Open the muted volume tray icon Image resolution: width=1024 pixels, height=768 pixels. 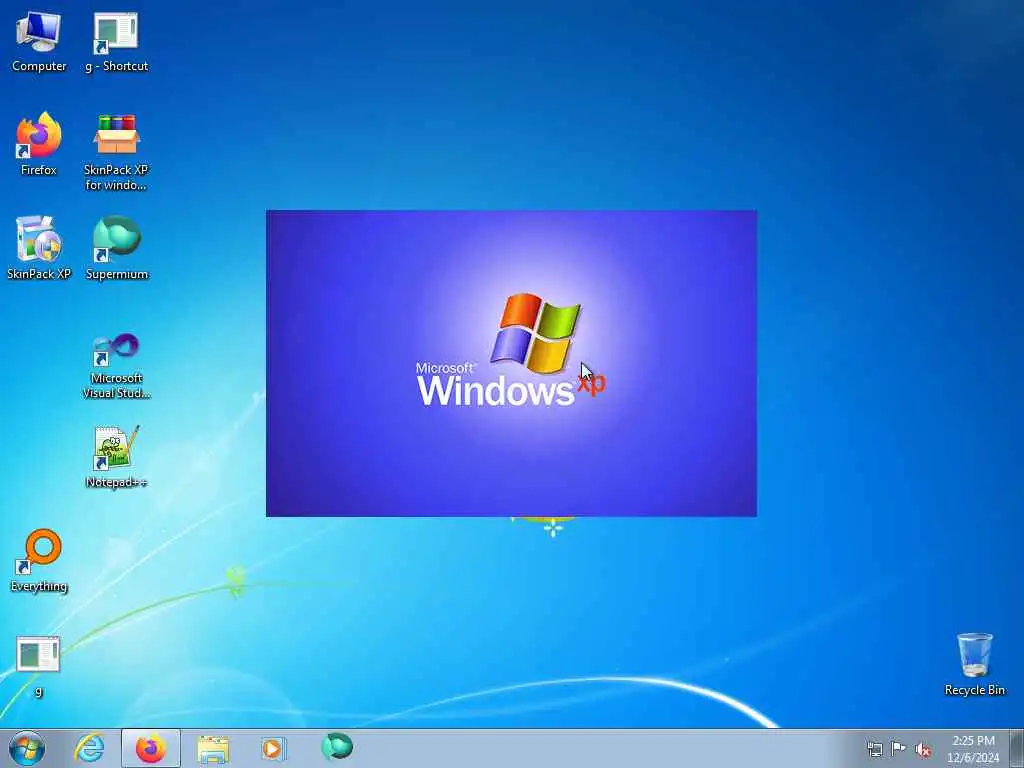point(923,750)
